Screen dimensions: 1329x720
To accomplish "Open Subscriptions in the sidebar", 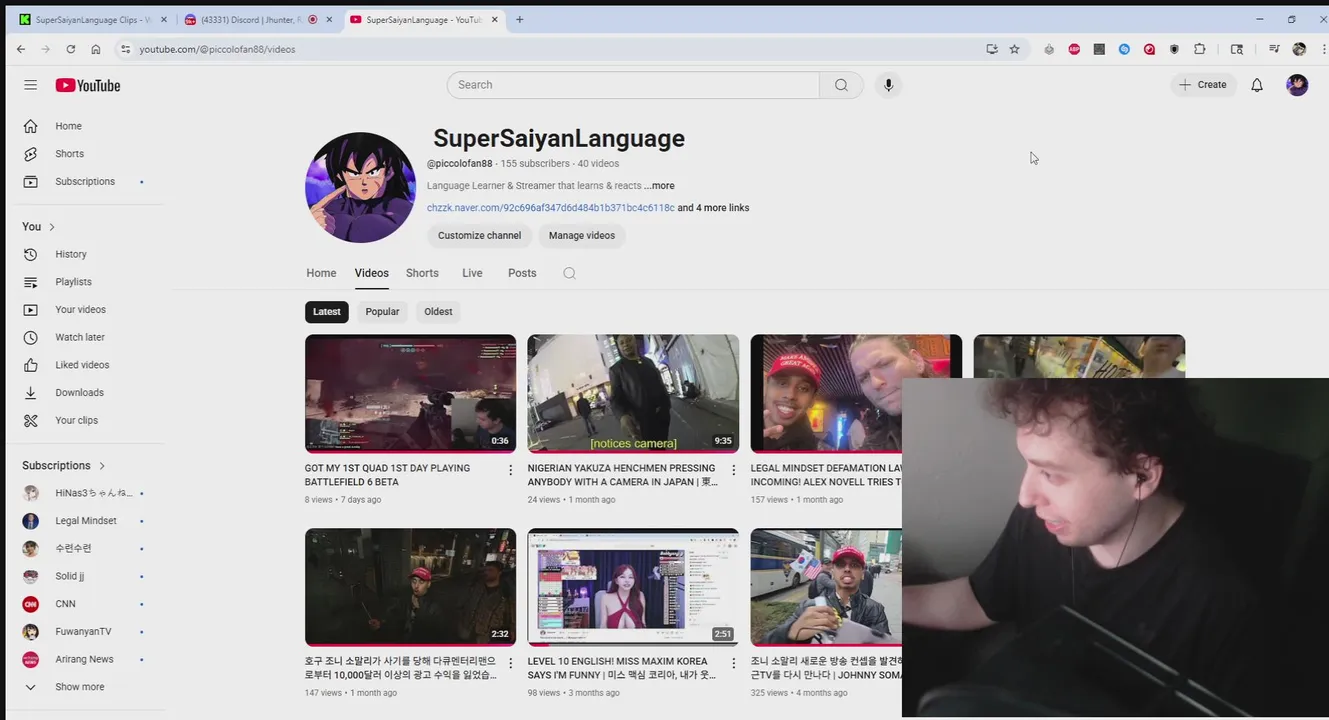I will tap(85, 182).
